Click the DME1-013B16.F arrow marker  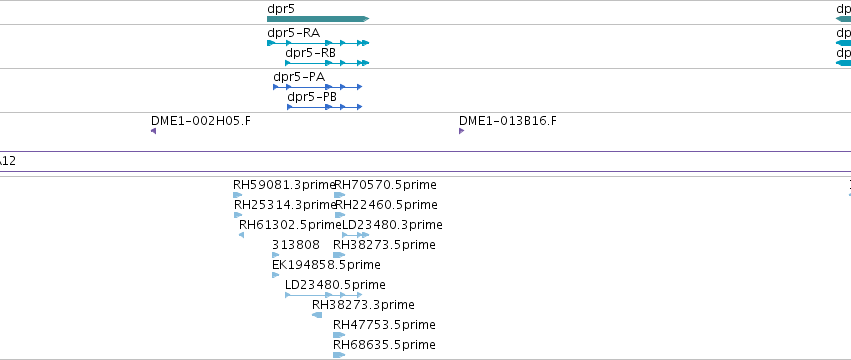click(x=461, y=131)
